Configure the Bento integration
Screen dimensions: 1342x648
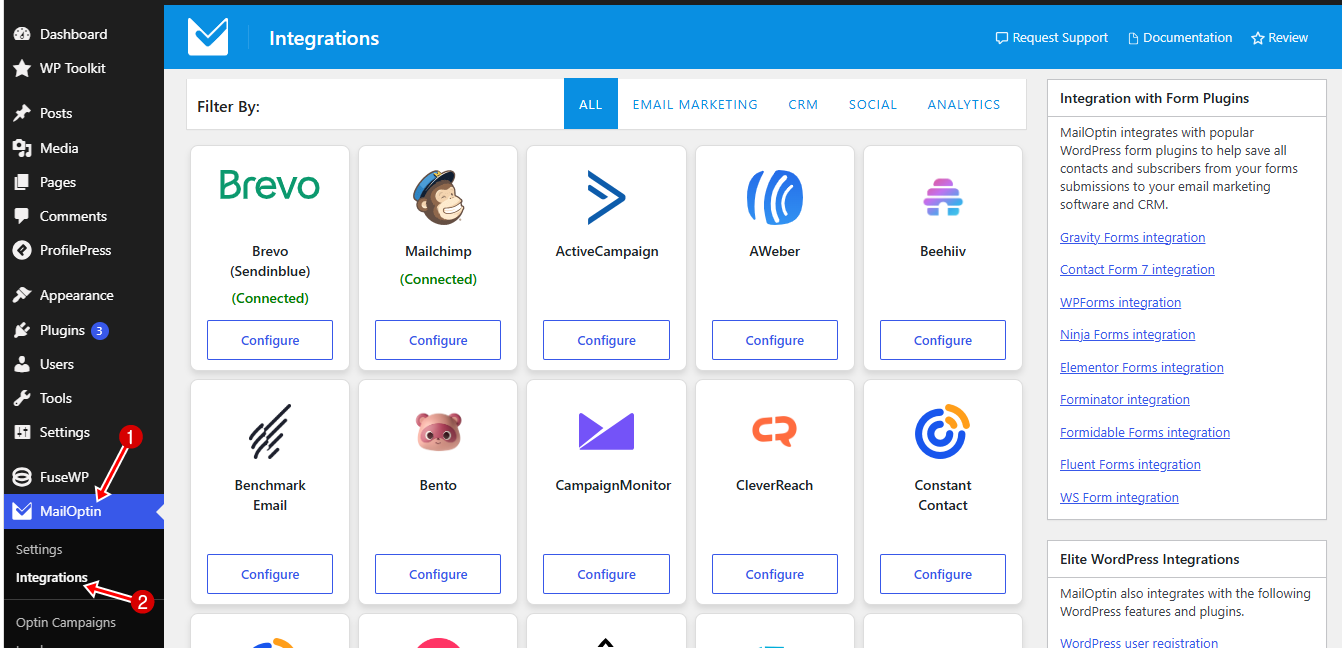438,574
